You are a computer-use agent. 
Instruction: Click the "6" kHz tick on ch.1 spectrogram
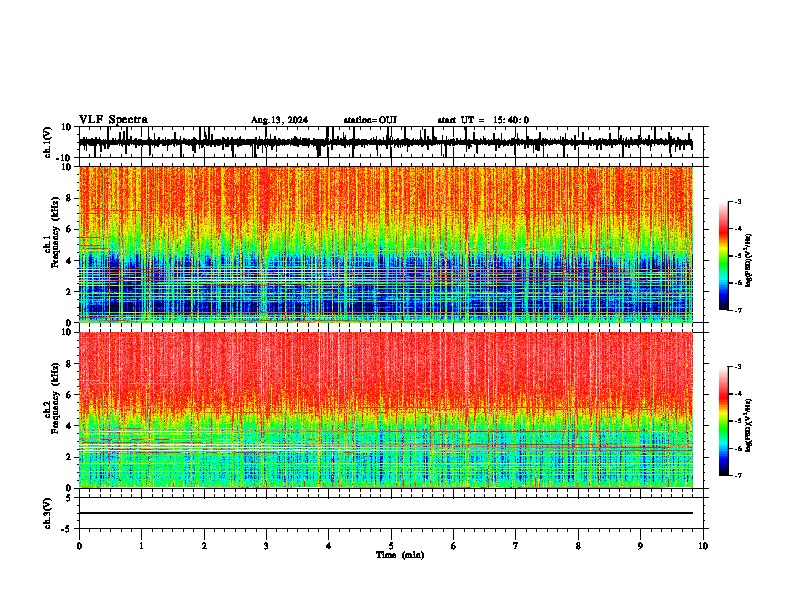70,230
